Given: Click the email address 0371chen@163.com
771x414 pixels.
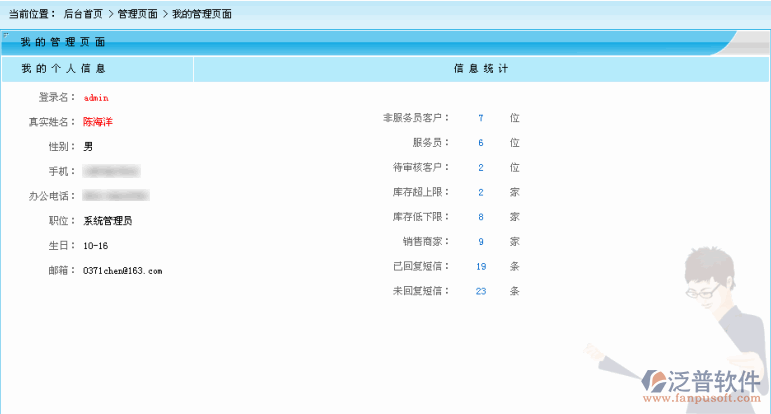Looking at the screenshot, I should [x=122, y=271].
